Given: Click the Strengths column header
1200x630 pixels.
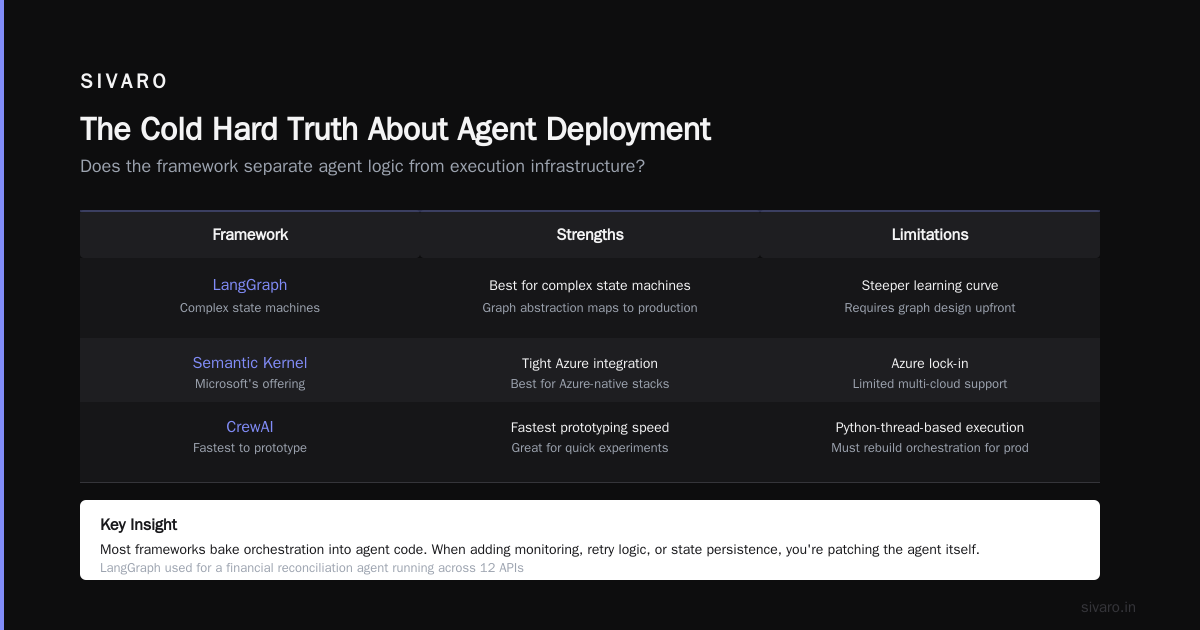Looking at the screenshot, I should pos(590,235).
